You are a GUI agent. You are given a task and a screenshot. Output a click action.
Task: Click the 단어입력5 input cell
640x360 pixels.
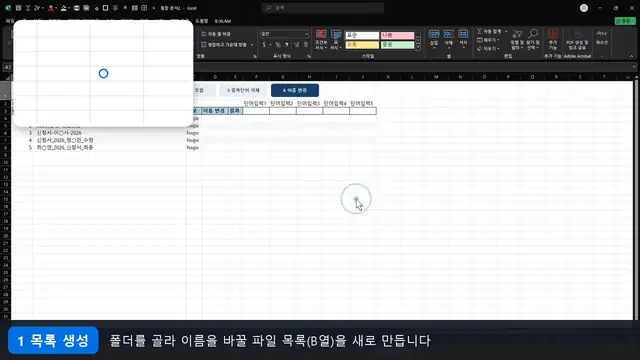coord(363,111)
